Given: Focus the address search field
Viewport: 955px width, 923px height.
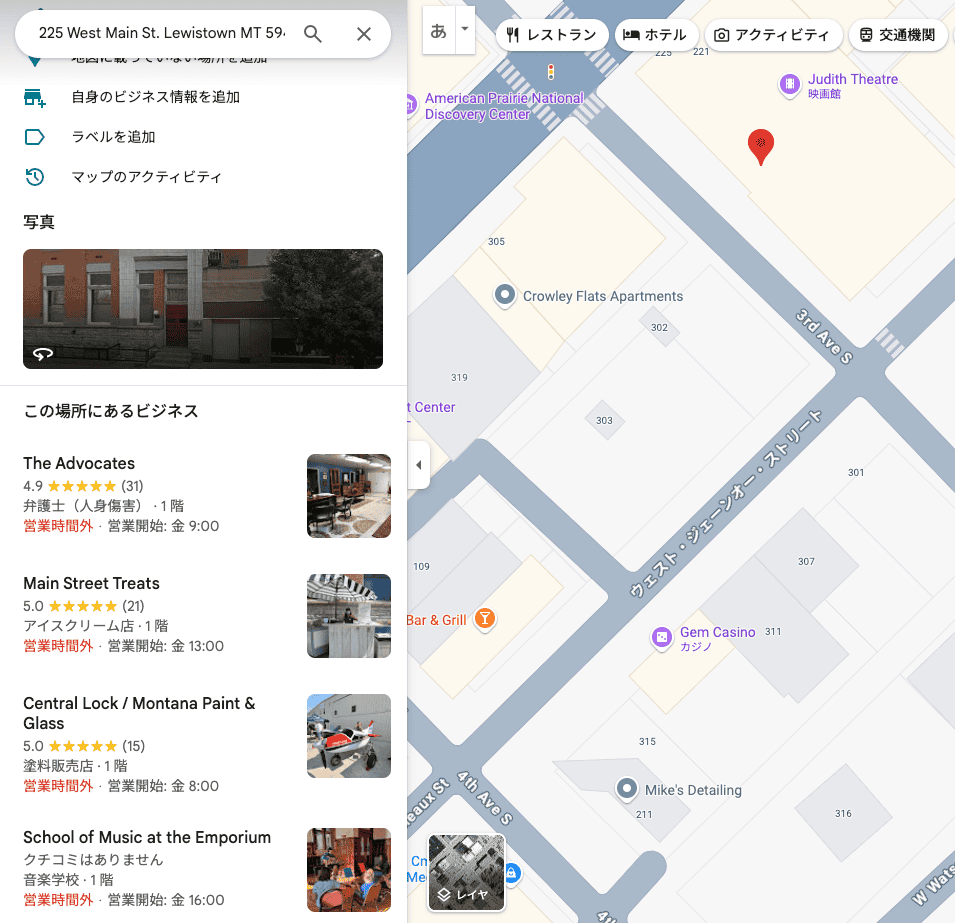Looking at the screenshot, I should coord(161,33).
